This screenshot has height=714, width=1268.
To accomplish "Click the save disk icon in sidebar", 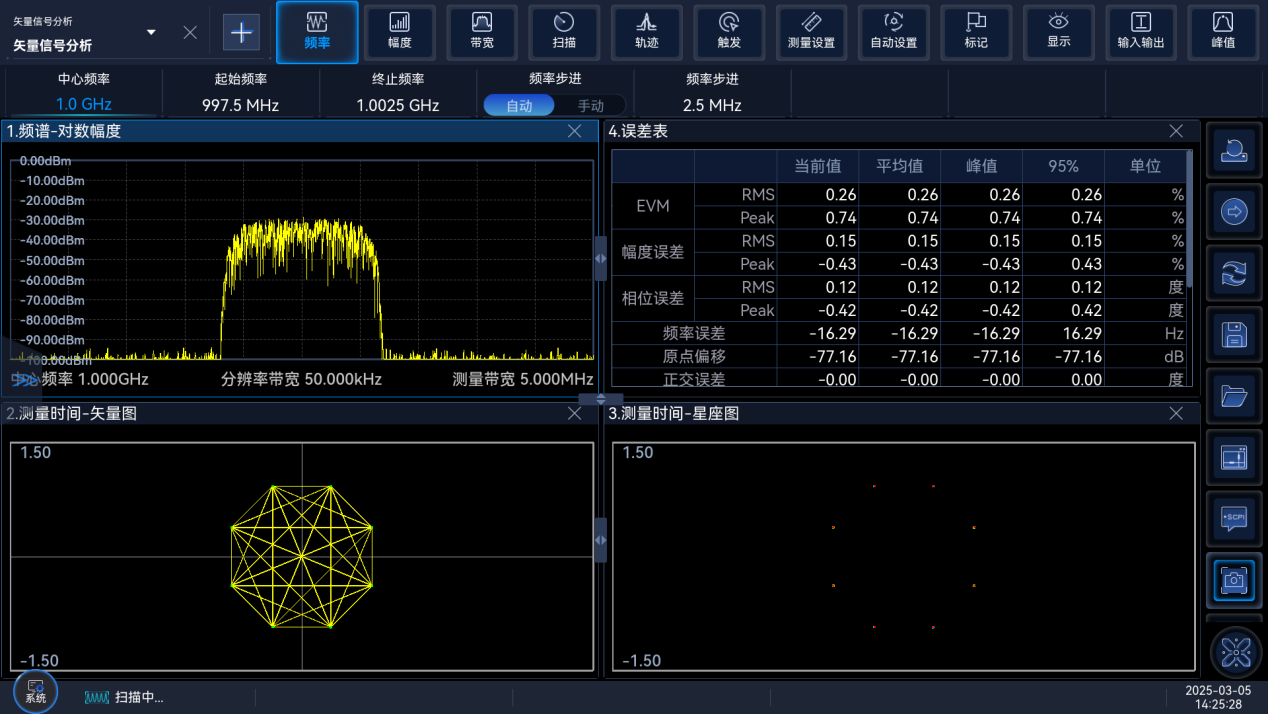I will tap(1235, 335).
